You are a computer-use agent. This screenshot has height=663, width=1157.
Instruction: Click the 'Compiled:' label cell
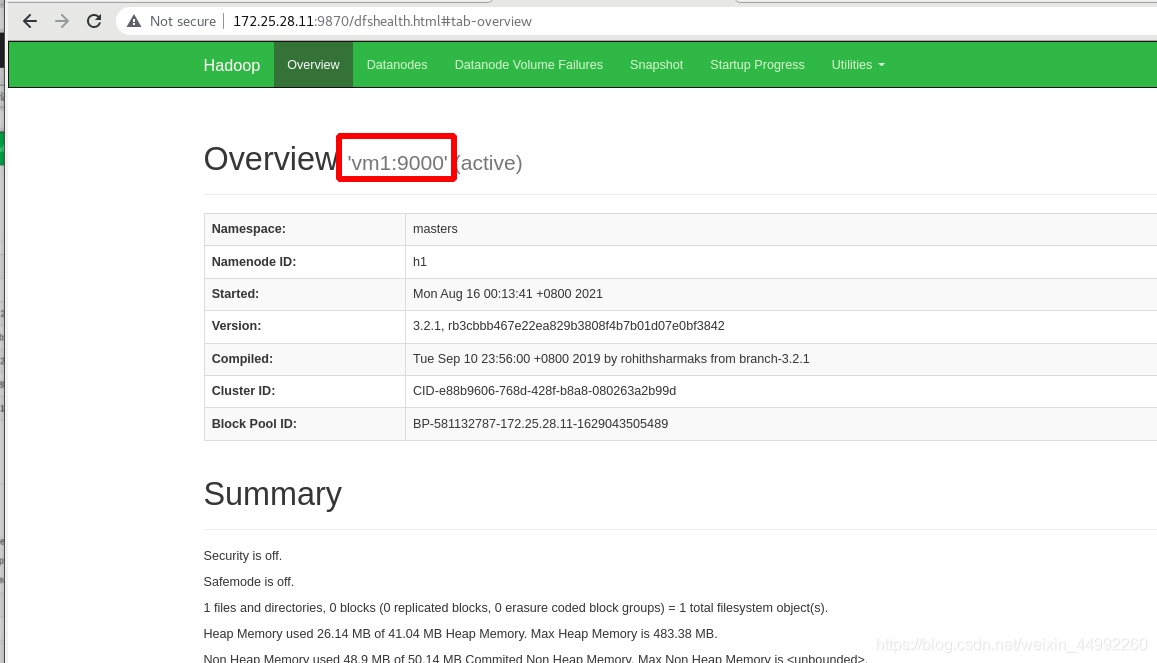pyautogui.click(x=305, y=358)
